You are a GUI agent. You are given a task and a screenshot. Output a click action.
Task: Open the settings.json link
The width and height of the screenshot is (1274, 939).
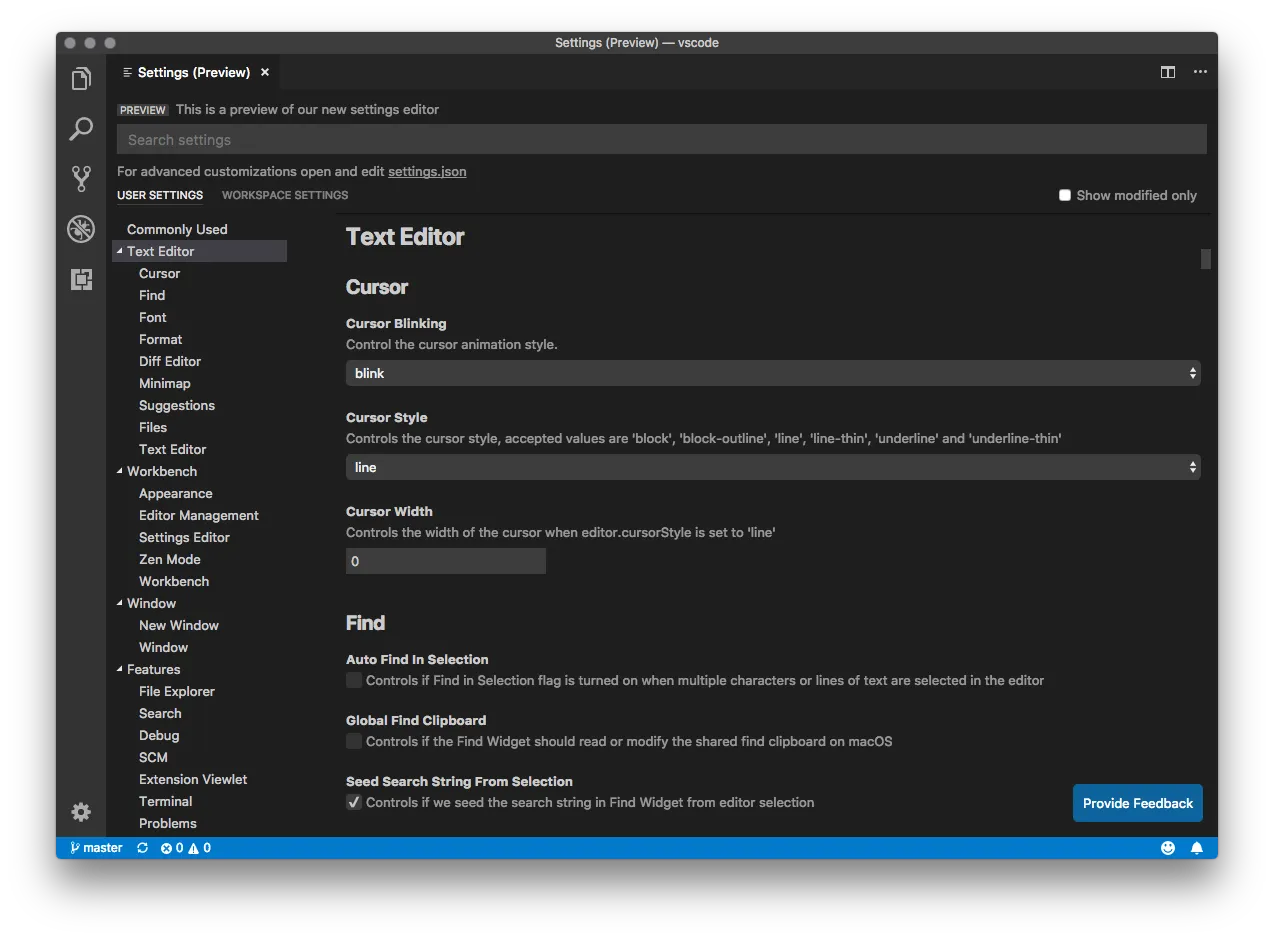427,171
